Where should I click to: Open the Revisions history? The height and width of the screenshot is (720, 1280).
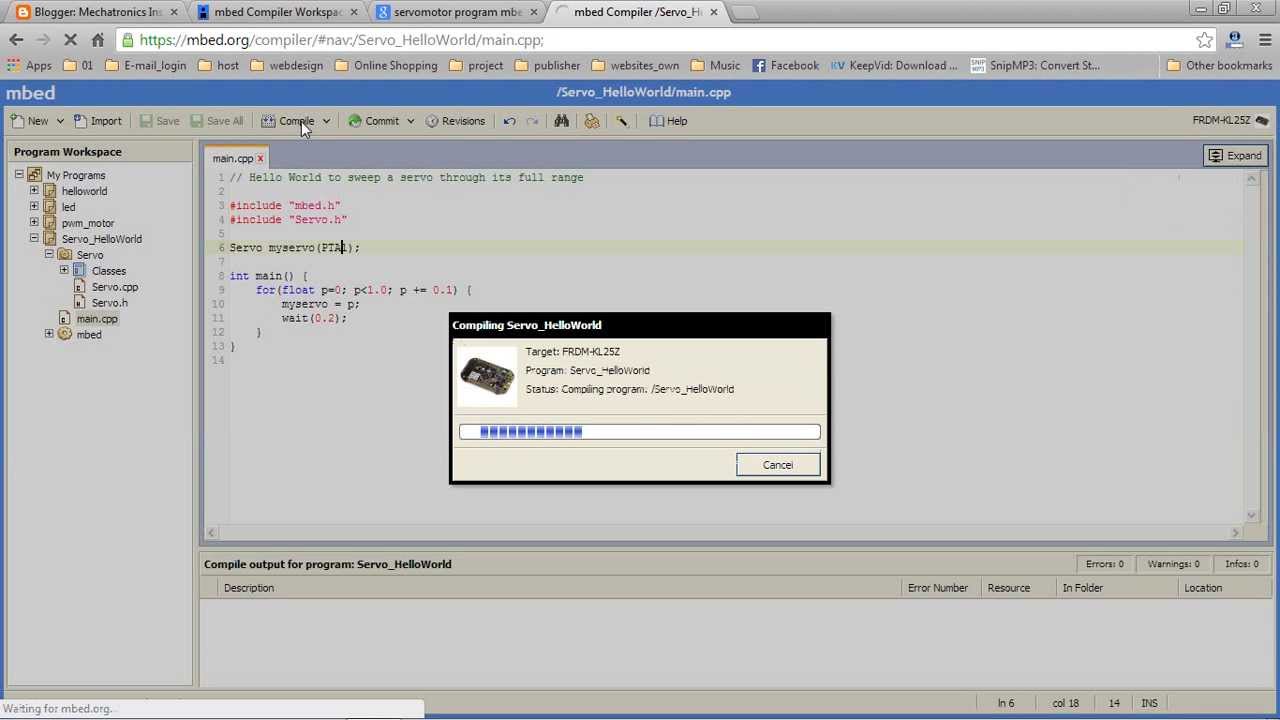(x=455, y=121)
